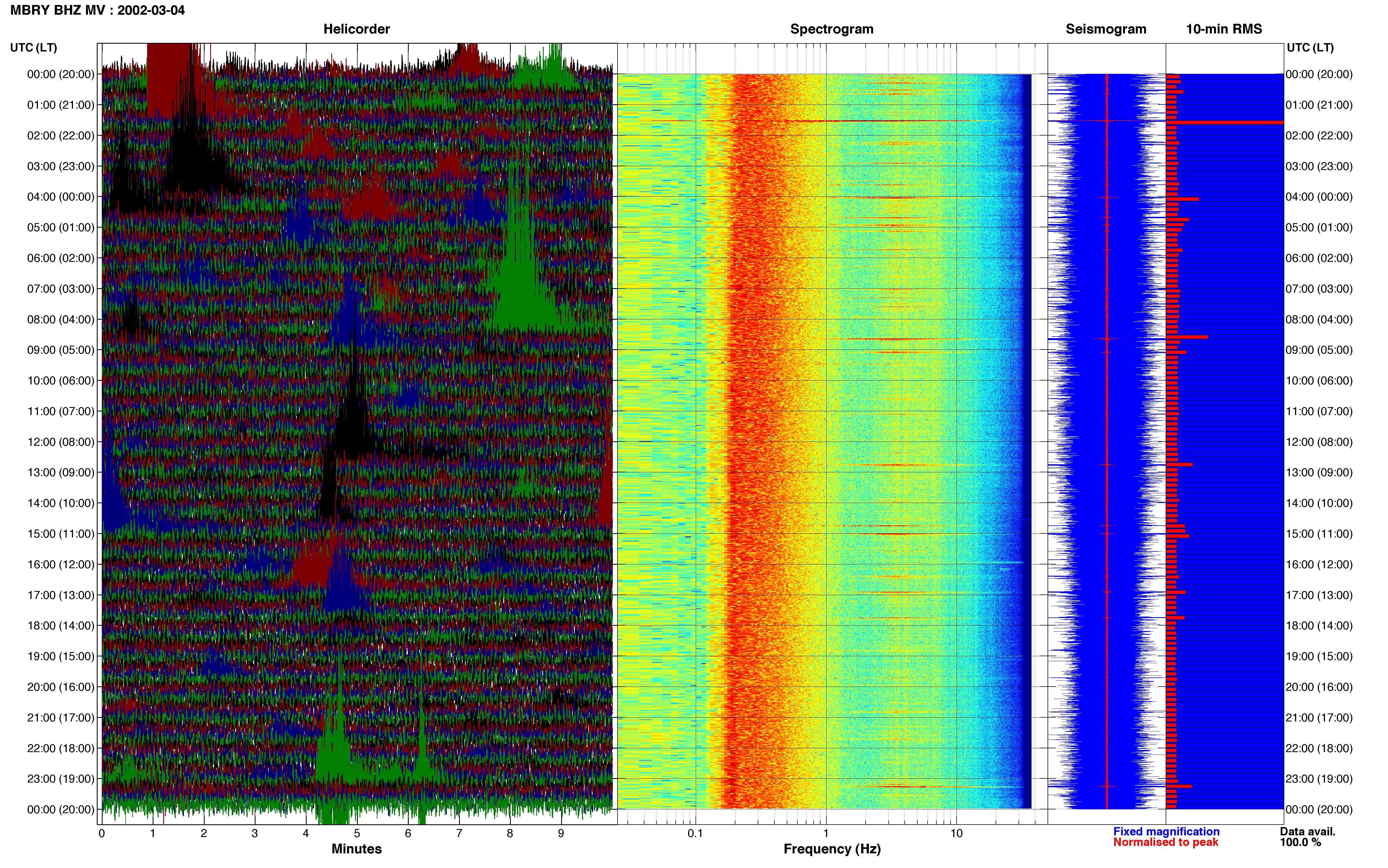The width and height of the screenshot is (1388, 868).
Task: Click the "9" tick on the Minutes axis
Action: click(x=561, y=833)
